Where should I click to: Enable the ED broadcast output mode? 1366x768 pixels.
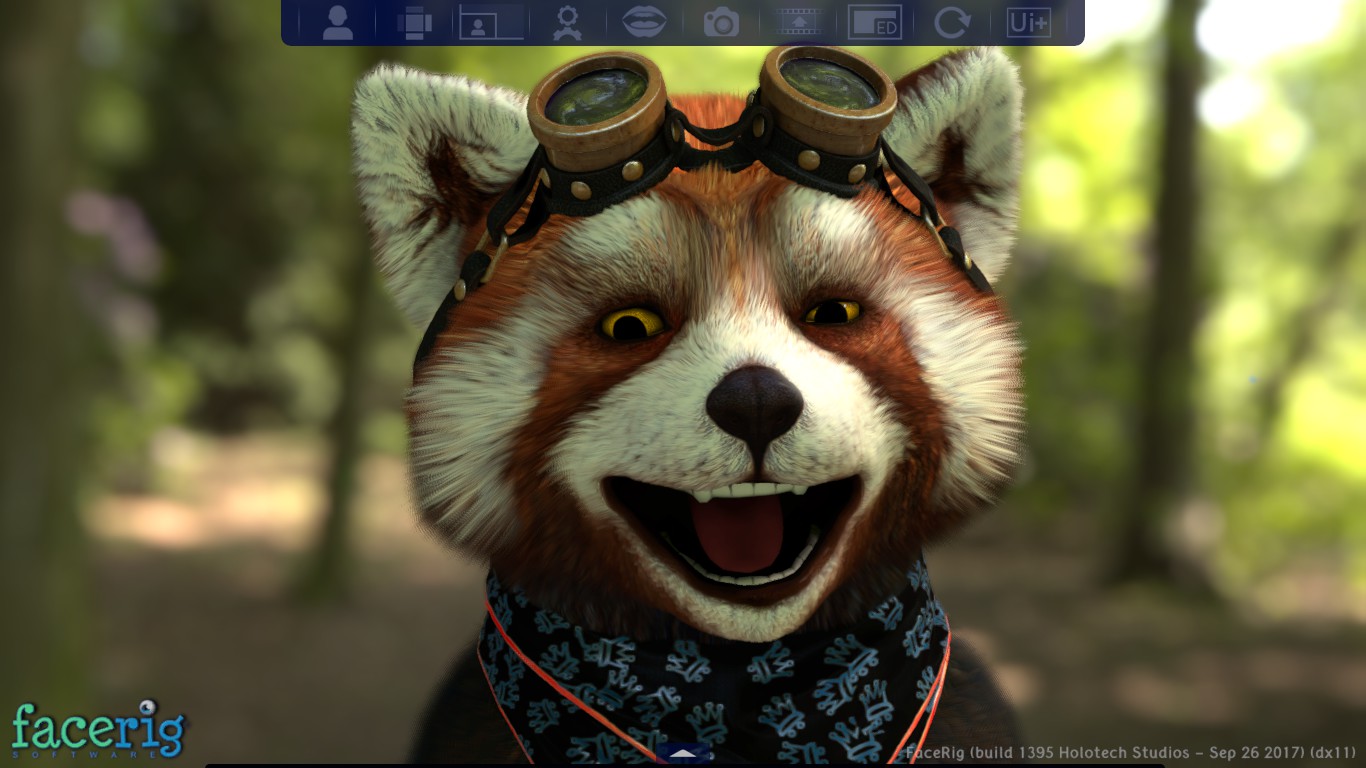coord(874,22)
